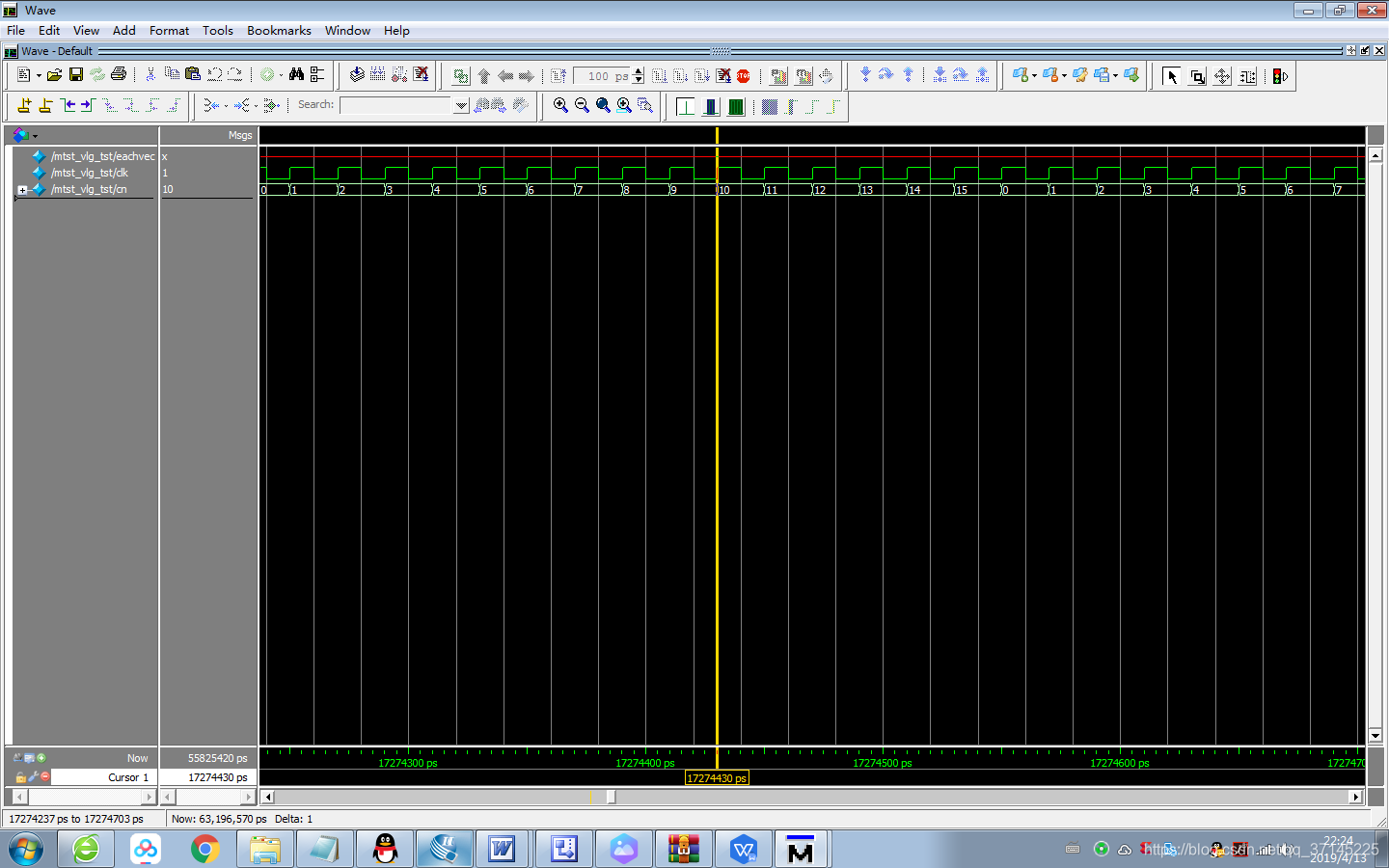
Task: Open the bookmark save icon's dropdown arrow
Action: point(1115,75)
